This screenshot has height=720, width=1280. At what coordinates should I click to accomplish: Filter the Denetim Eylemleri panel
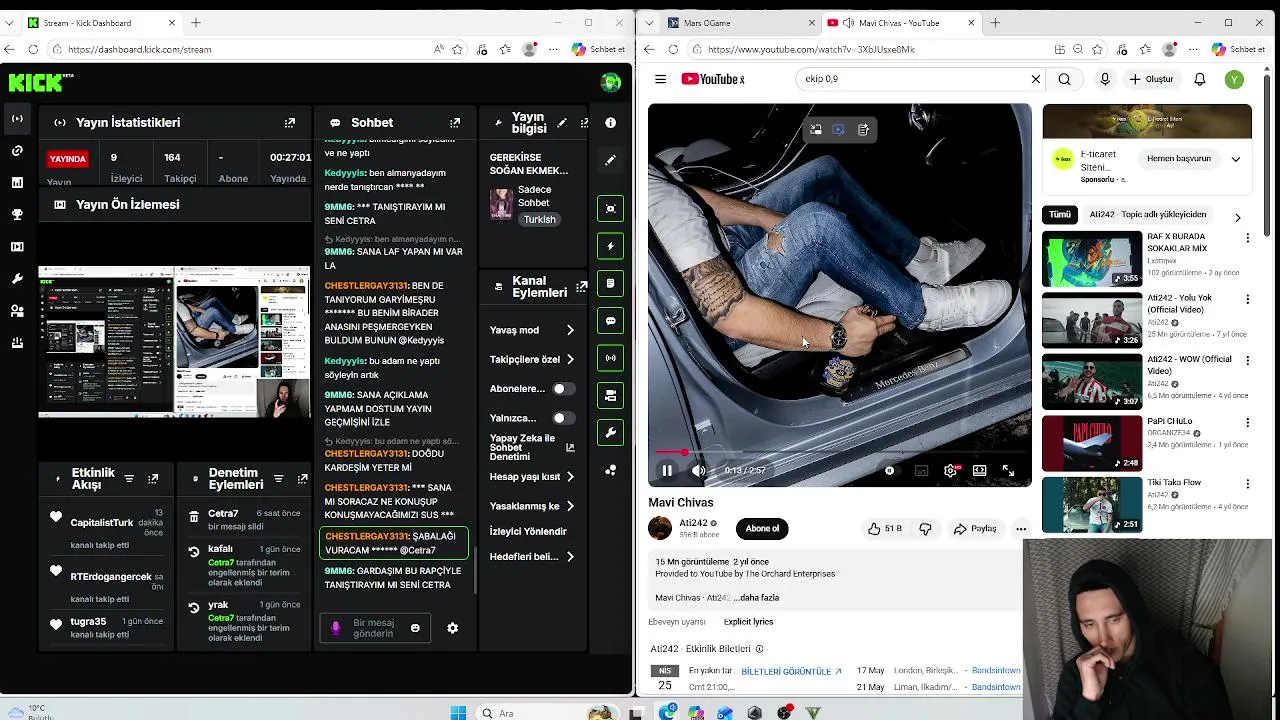(278, 479)
